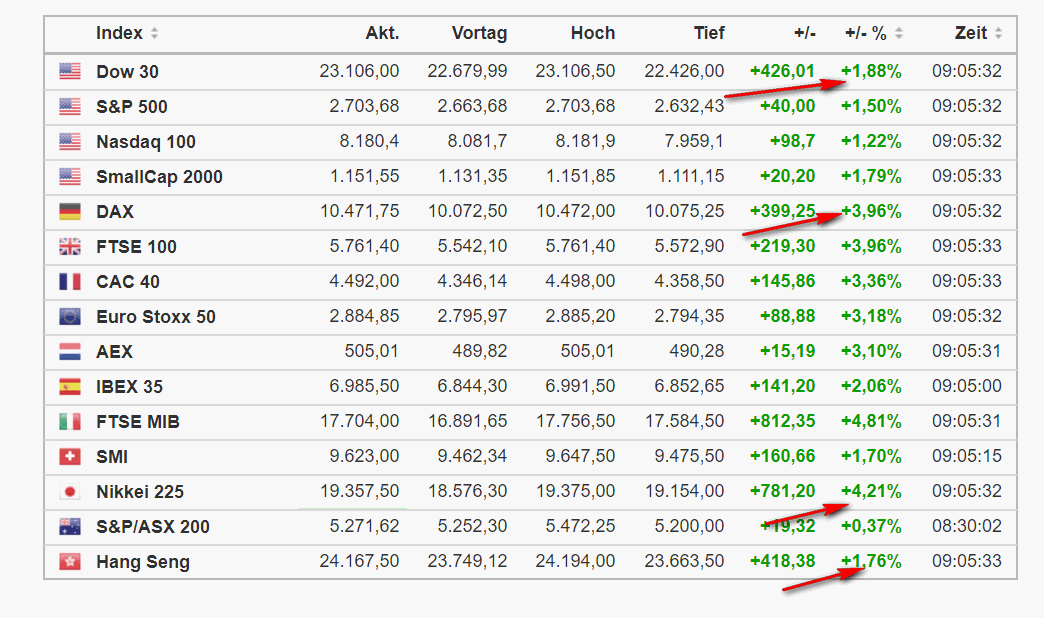Click the EU flag beside Euro Stoxx 50

(69, 316)
